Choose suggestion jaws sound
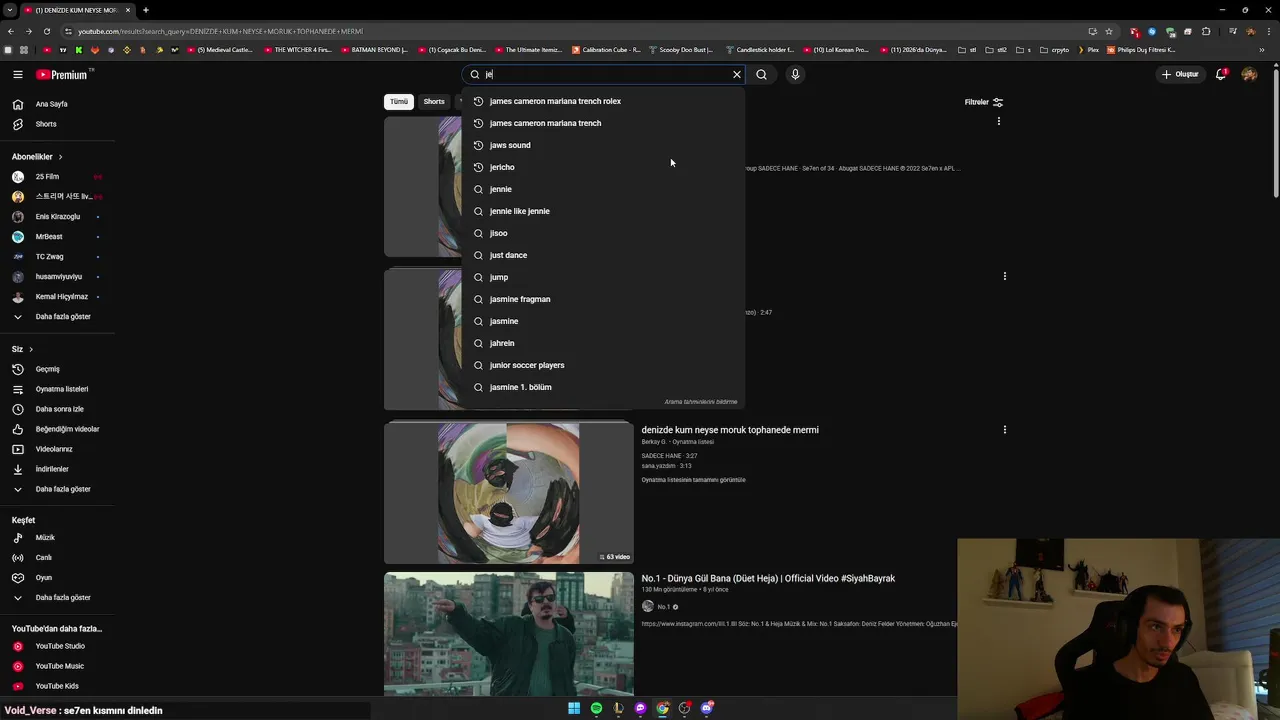Viewport: 1280px width, 720px height. [603, 145]
